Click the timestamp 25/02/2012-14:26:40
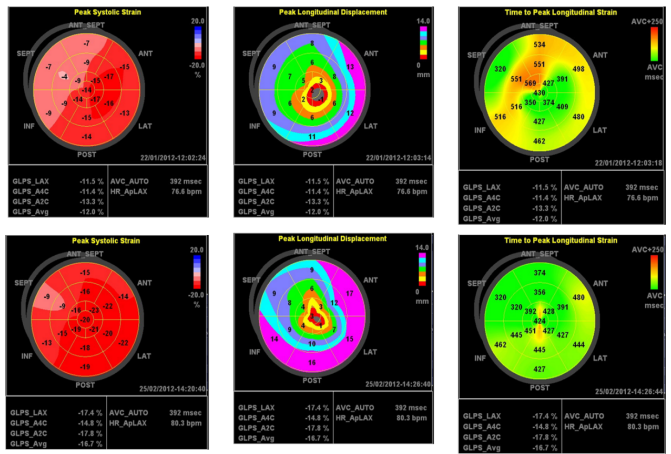 [398, 384]
